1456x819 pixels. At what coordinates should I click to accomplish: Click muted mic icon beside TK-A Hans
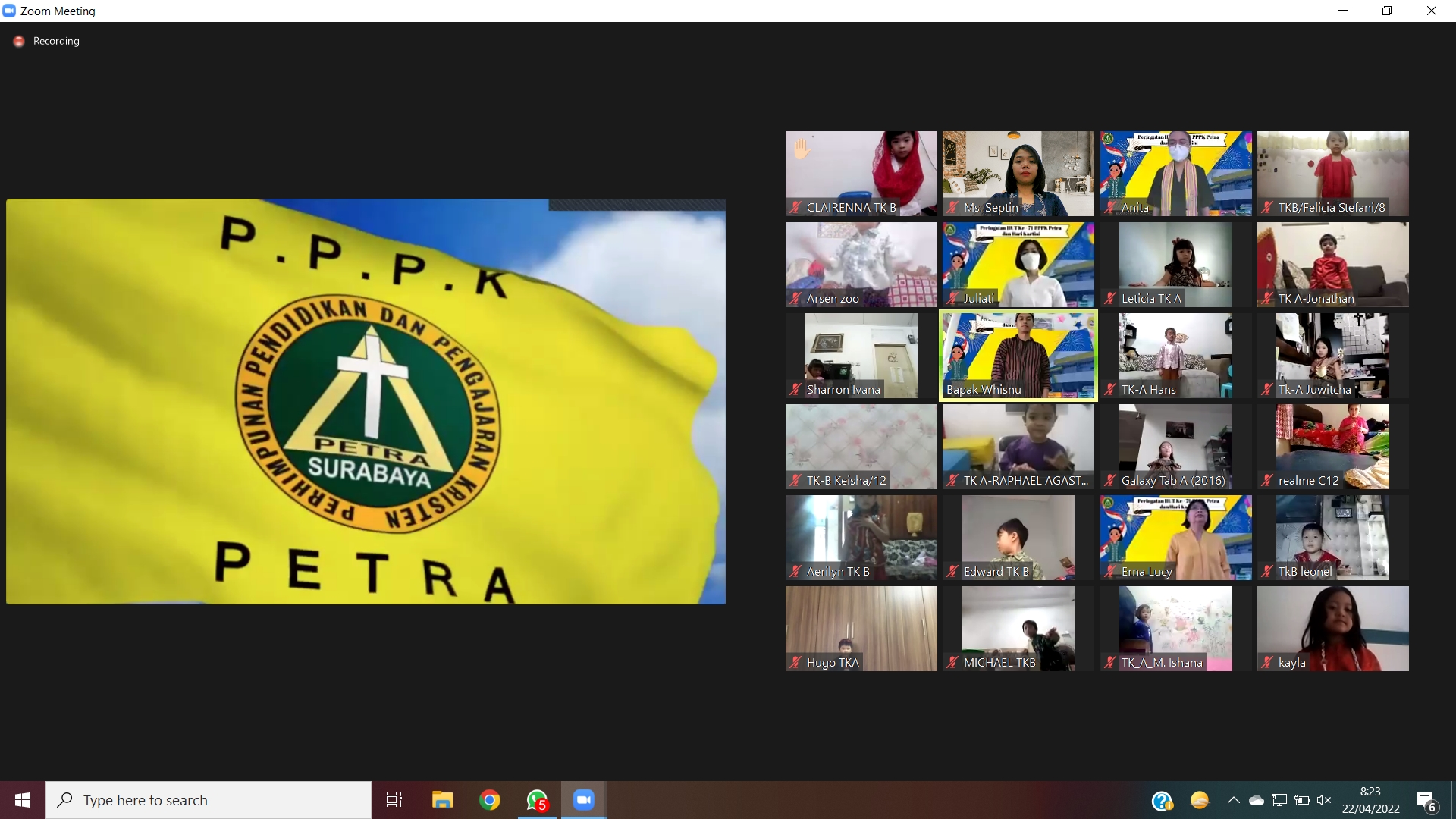click(1110, 389)
